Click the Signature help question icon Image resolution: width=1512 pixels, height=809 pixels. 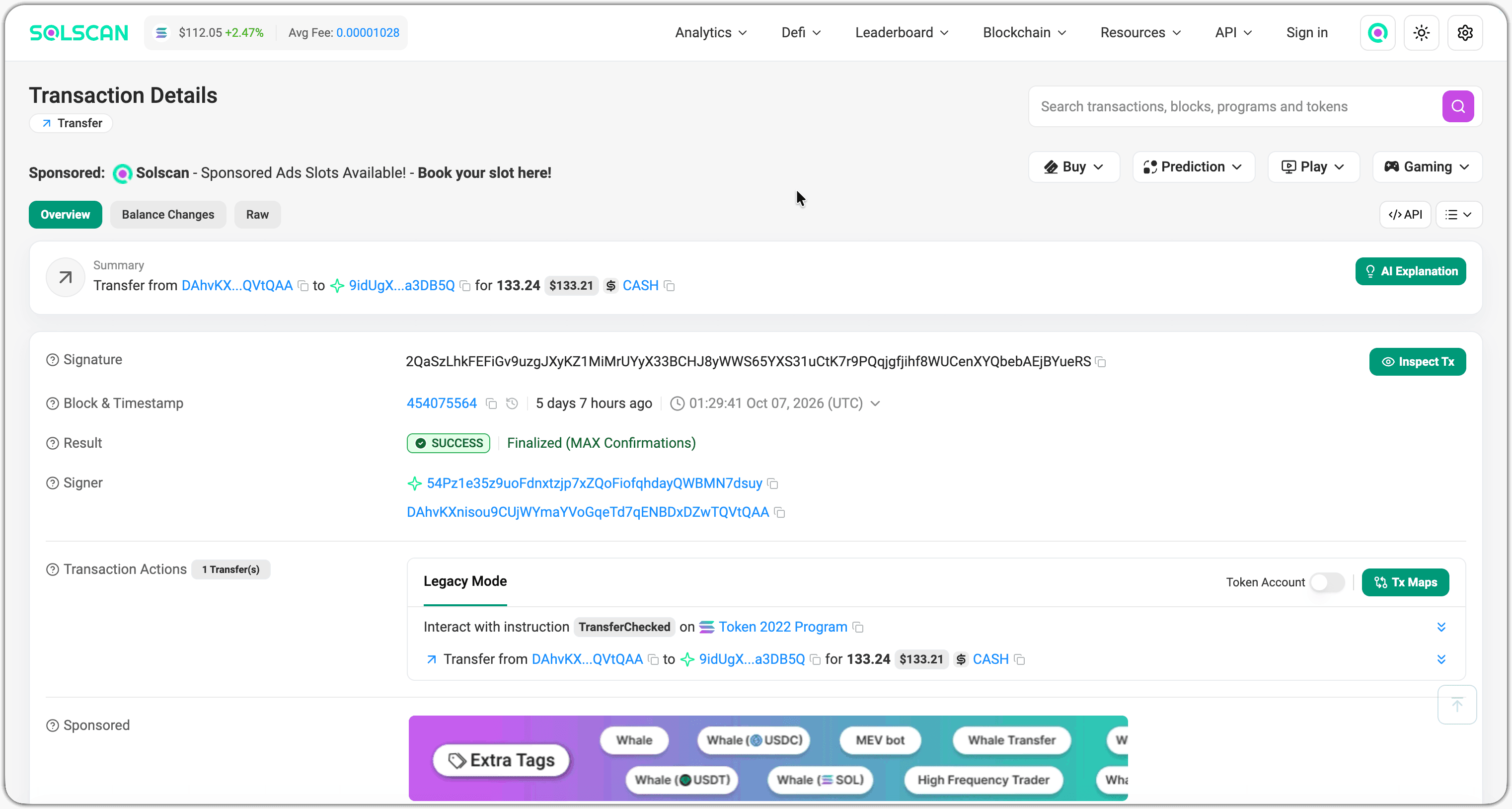pos(52,360)
